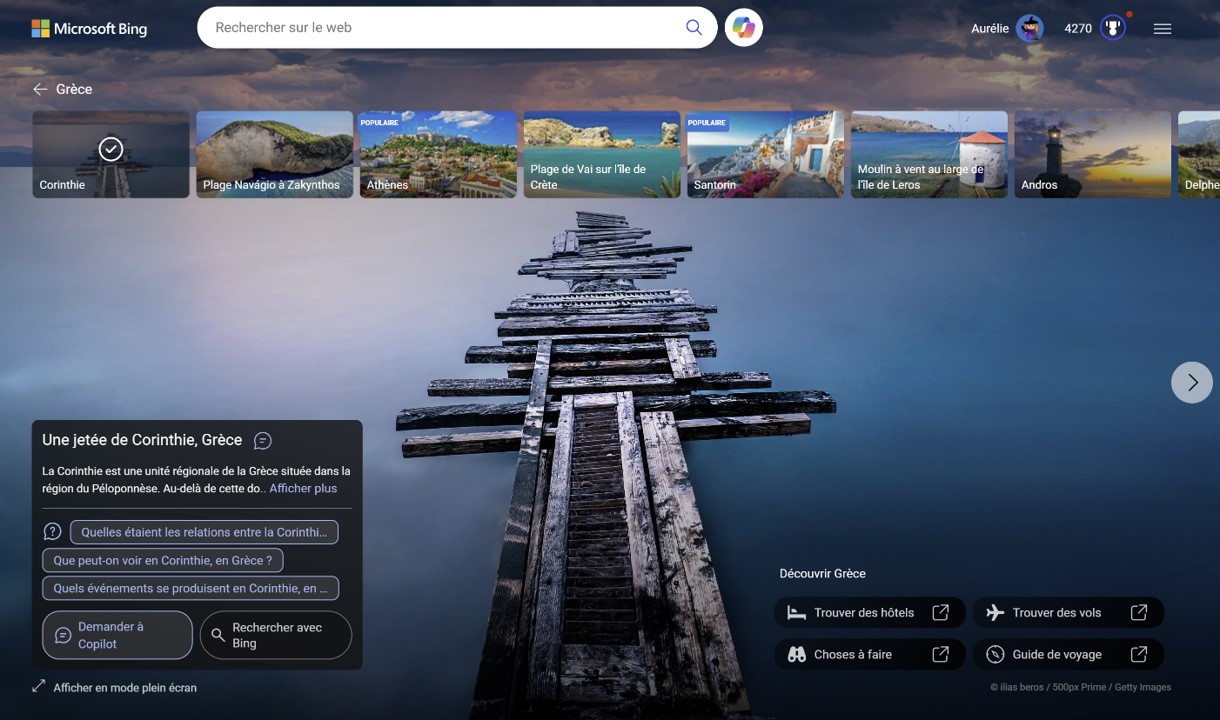Click the chat icon beside the title
1220x720 pixels.
[263, 440]
